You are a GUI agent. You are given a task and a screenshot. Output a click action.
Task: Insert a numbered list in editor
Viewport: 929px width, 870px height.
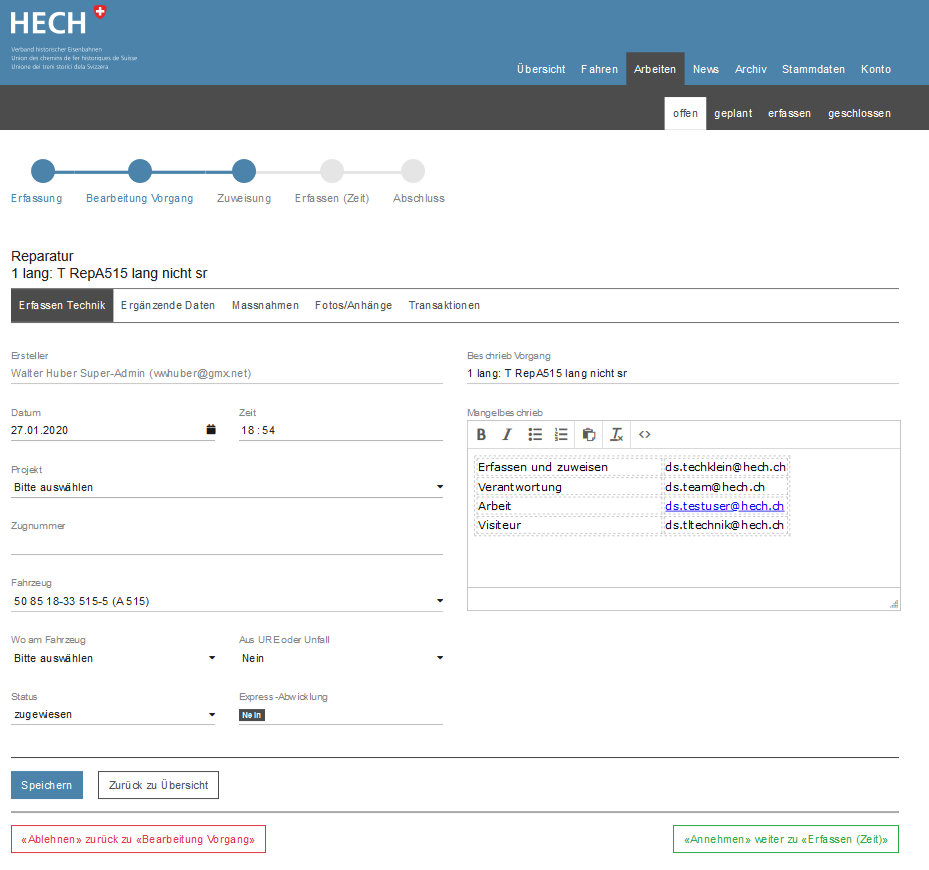click(561, 434)
